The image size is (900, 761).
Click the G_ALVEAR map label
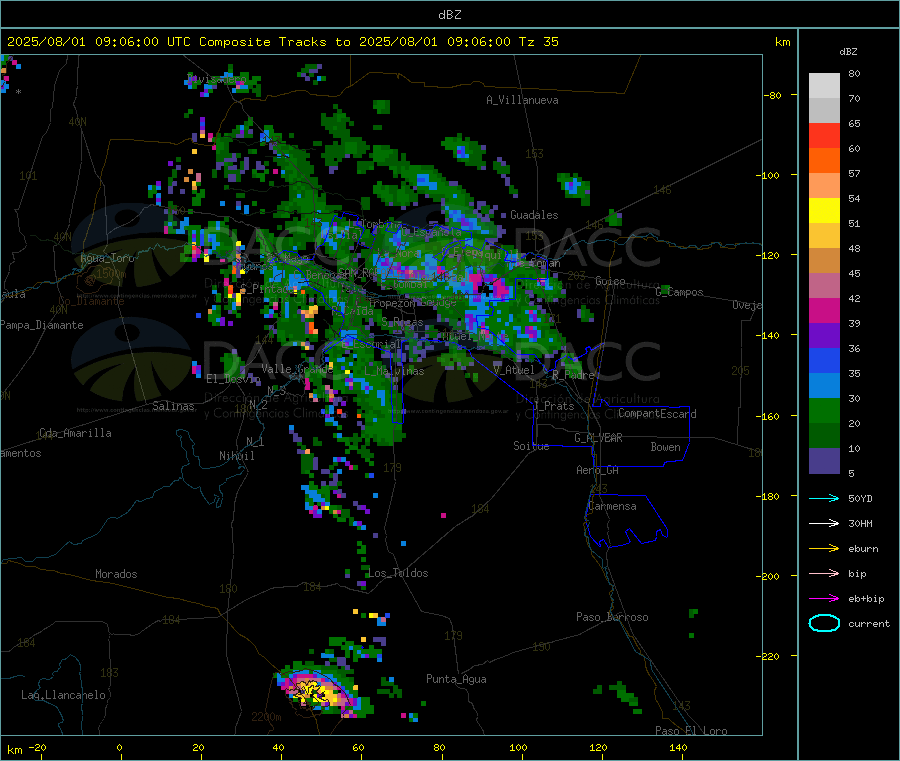pos(598,438)
